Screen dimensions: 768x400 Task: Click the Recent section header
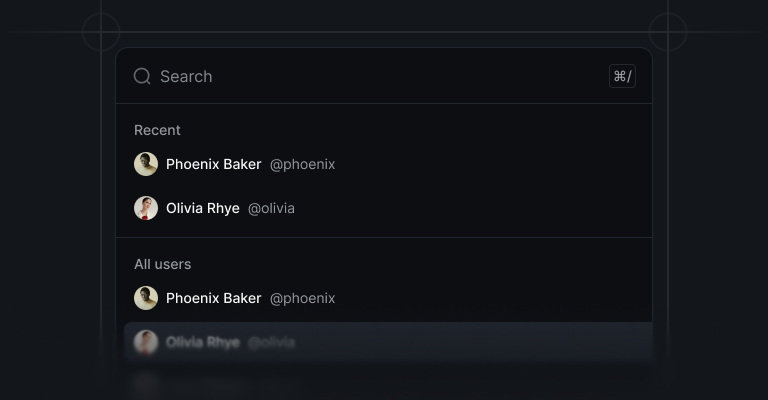[157, 130]
